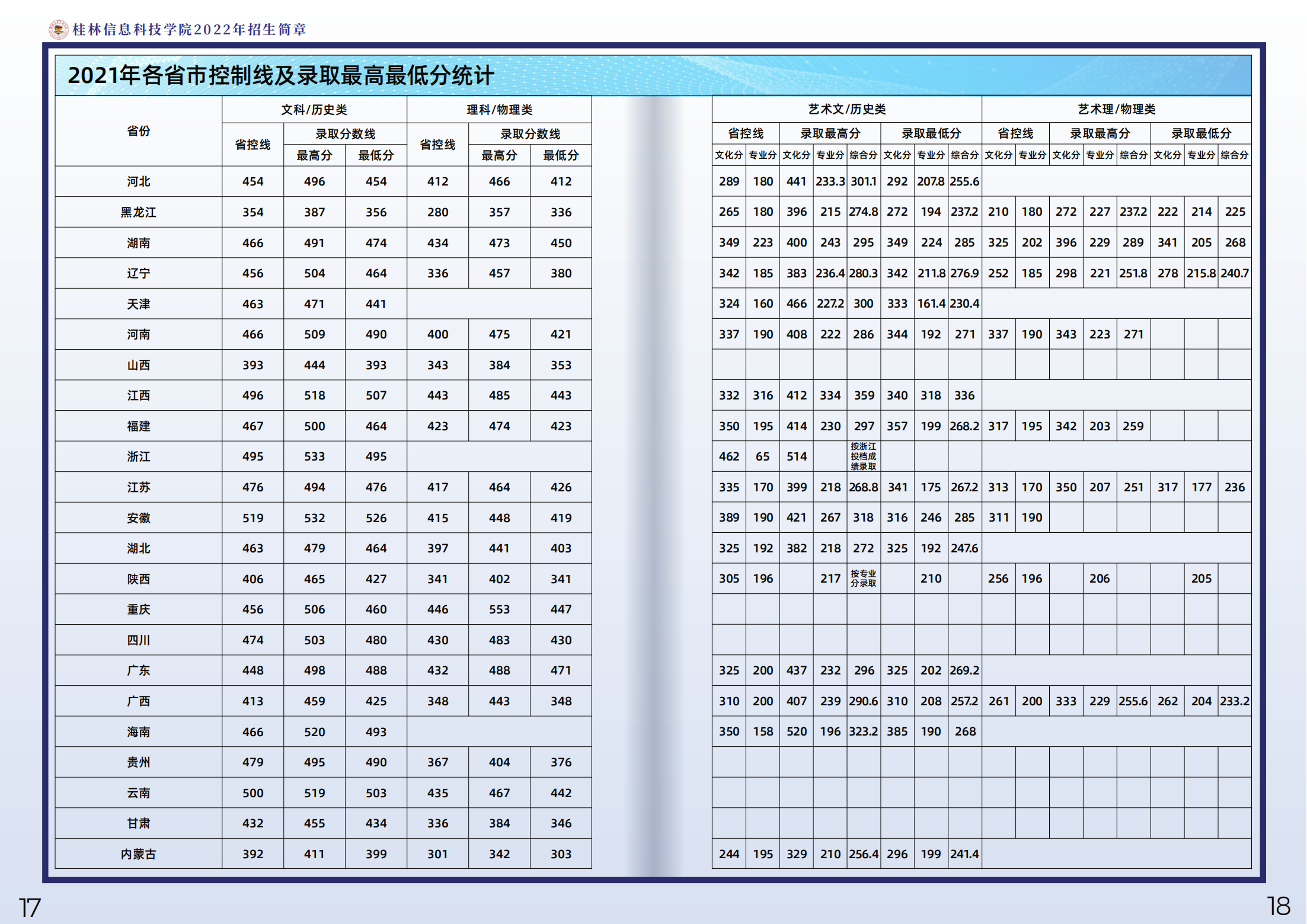The width and height of the screenshot is (1307, 924).
Task: Click page number 17 at bottom left
Action: click(30, 907)
